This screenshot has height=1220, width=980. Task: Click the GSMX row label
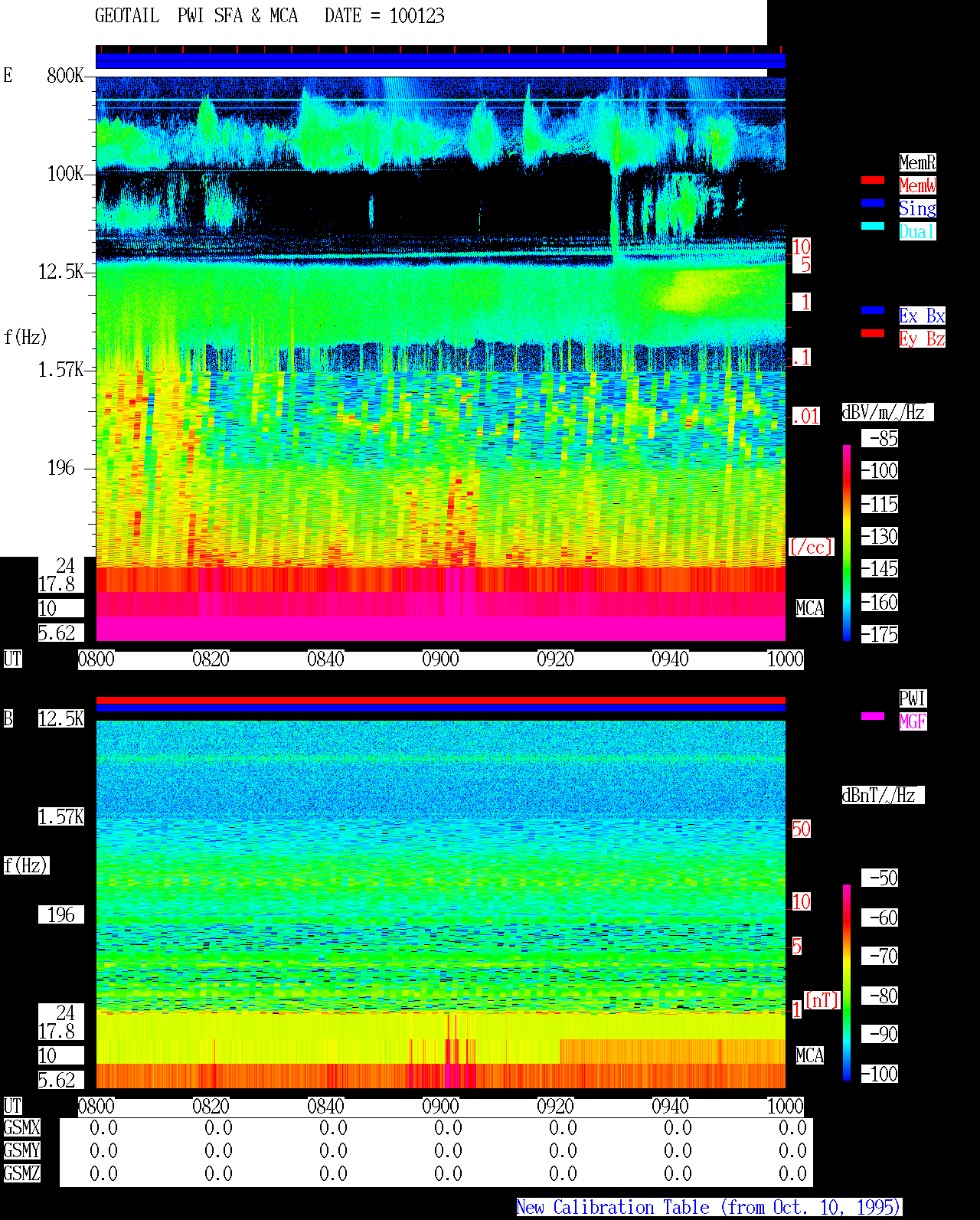point(21,1127)
